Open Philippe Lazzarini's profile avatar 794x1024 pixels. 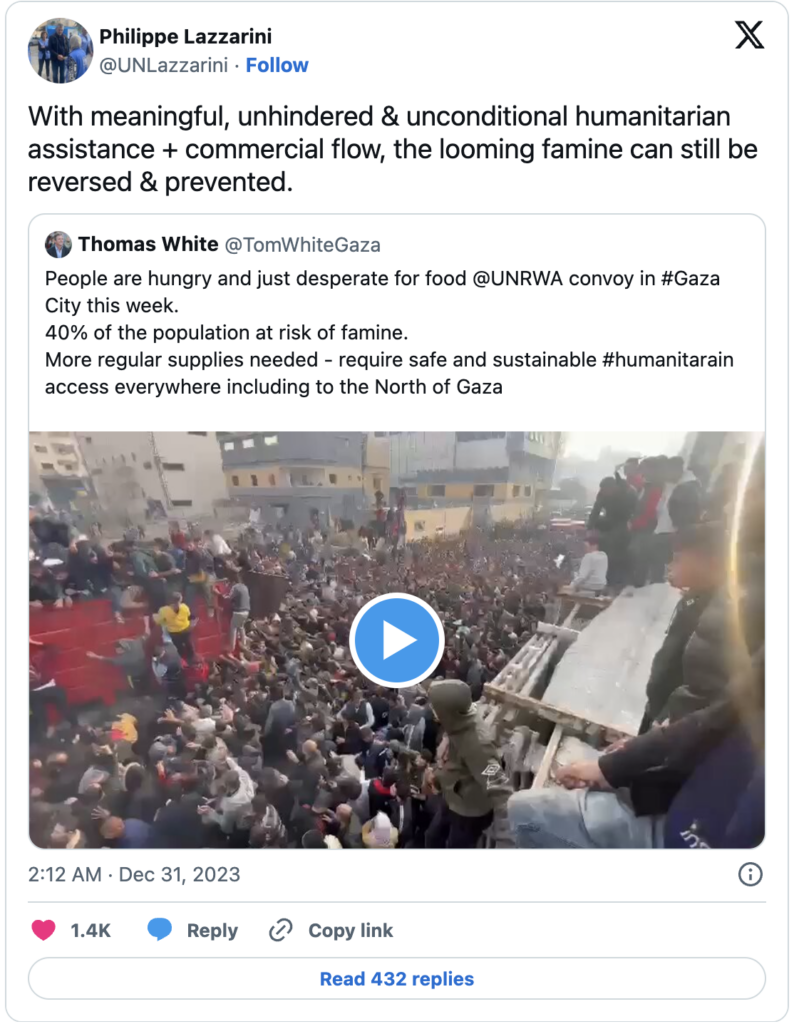coord(60,50)
